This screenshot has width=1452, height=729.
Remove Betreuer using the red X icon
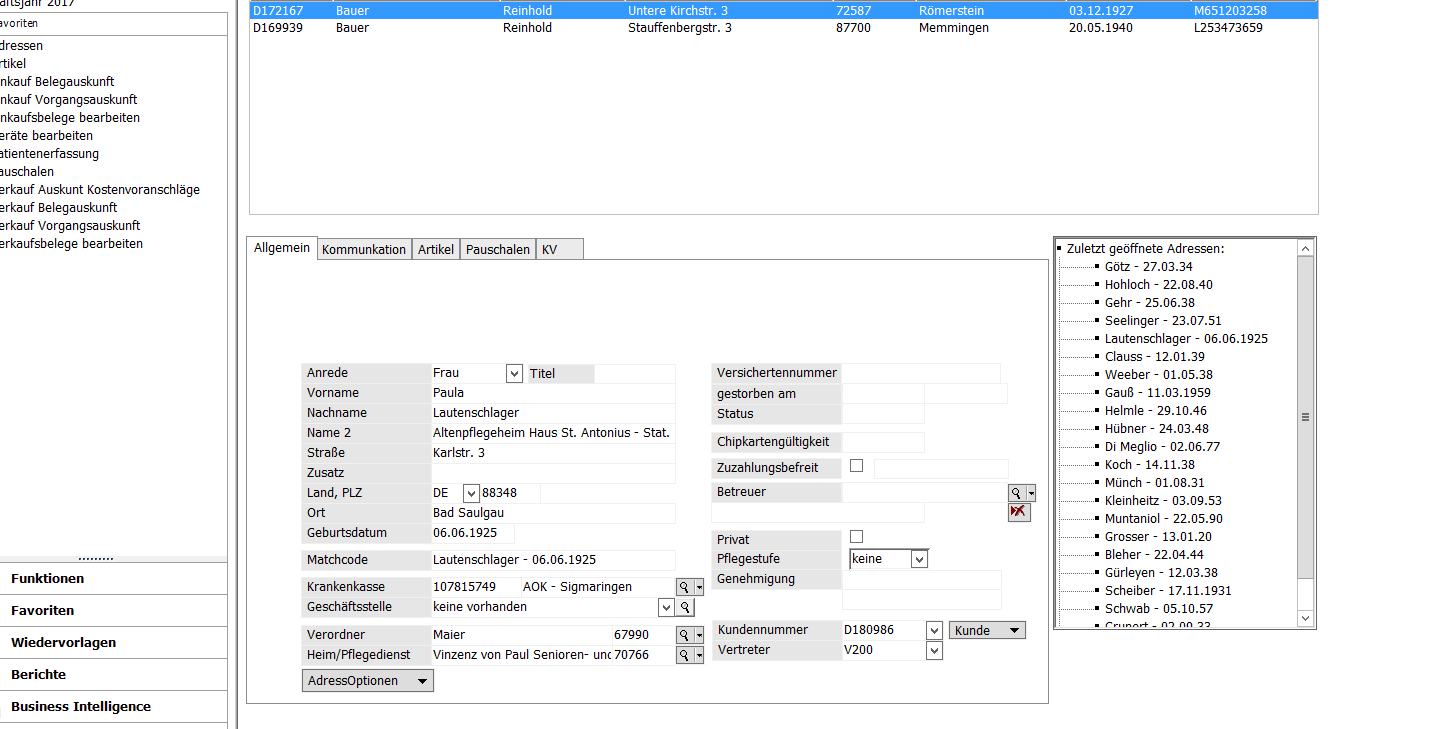[x=1018, y=512]
